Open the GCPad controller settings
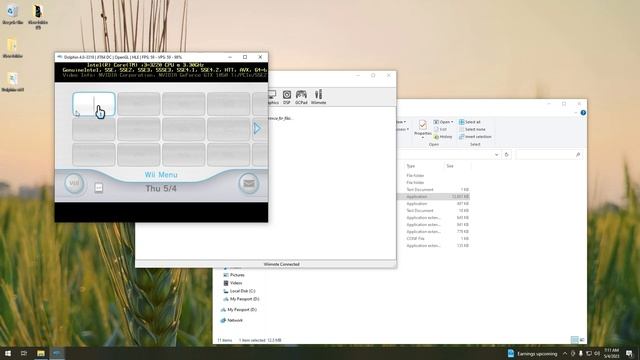640x360 pixels. tap(301, 97)
